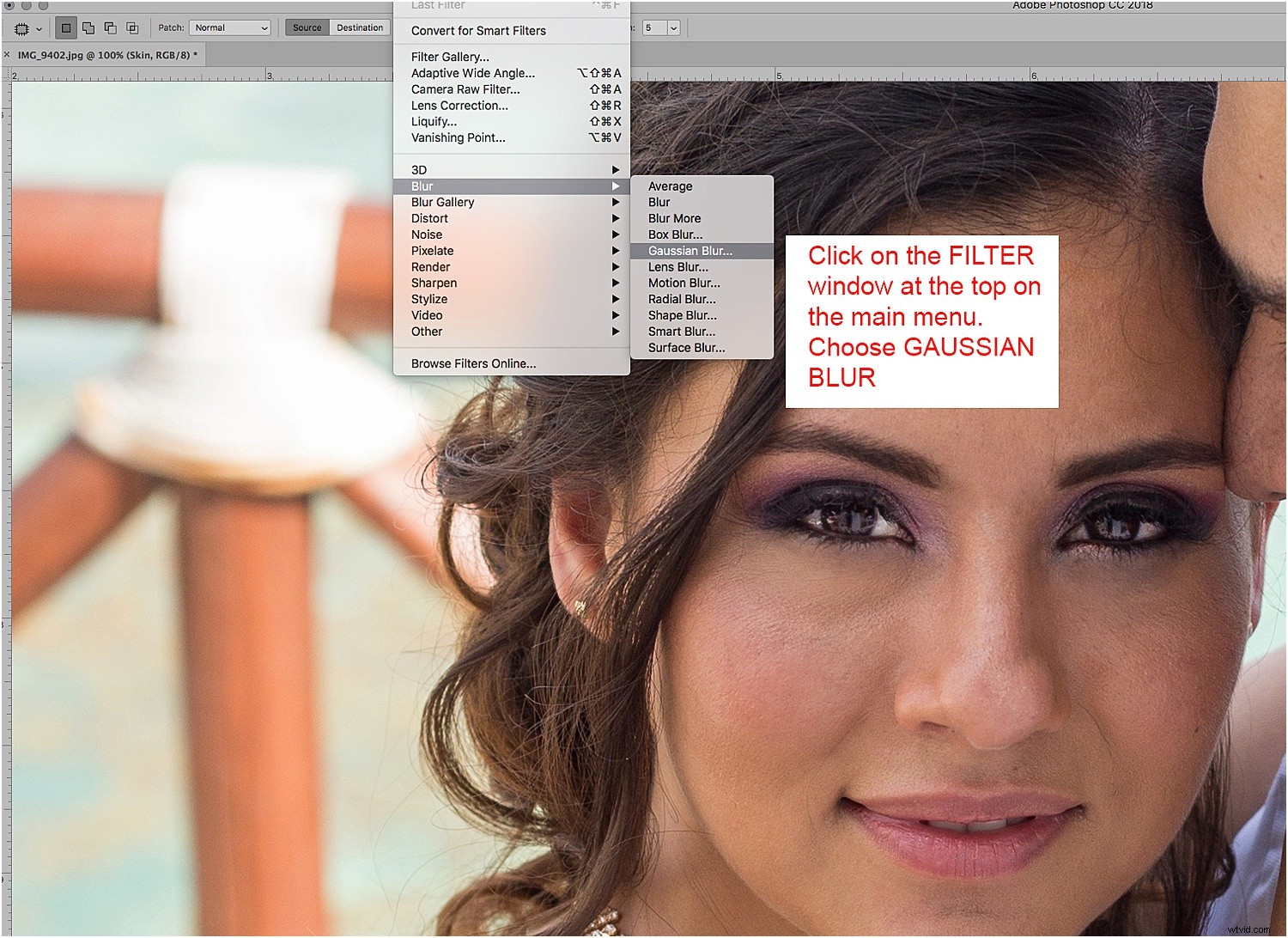Open Camera Raw Filter

[465, 88]
